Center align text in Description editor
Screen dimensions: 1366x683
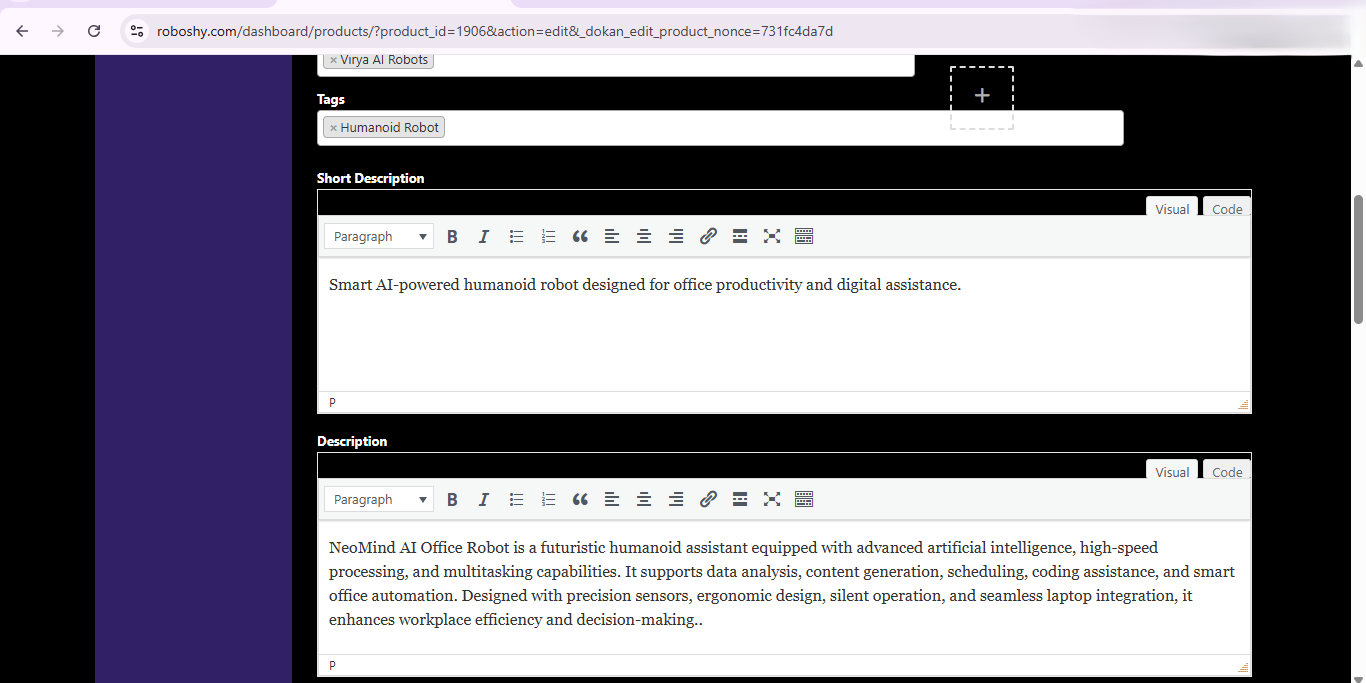click(644, 500)
